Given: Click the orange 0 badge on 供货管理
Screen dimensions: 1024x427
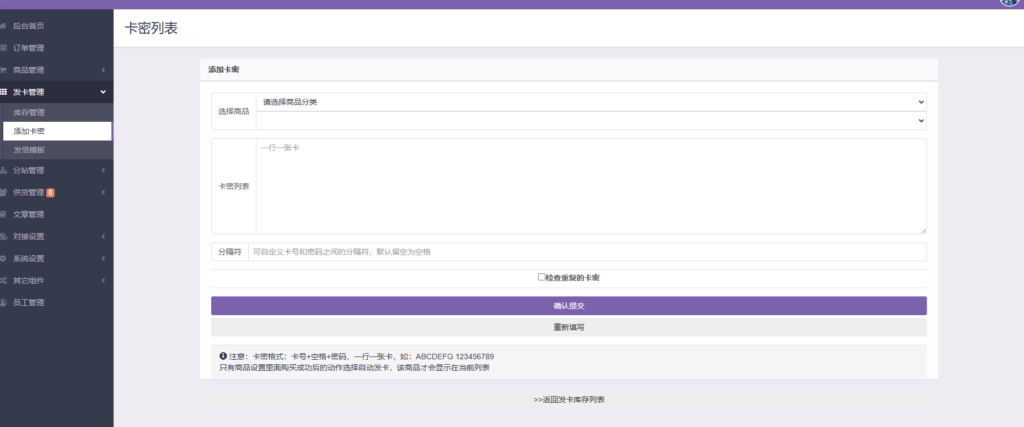Looking at the screenshot, I should [x=50, y=193].
